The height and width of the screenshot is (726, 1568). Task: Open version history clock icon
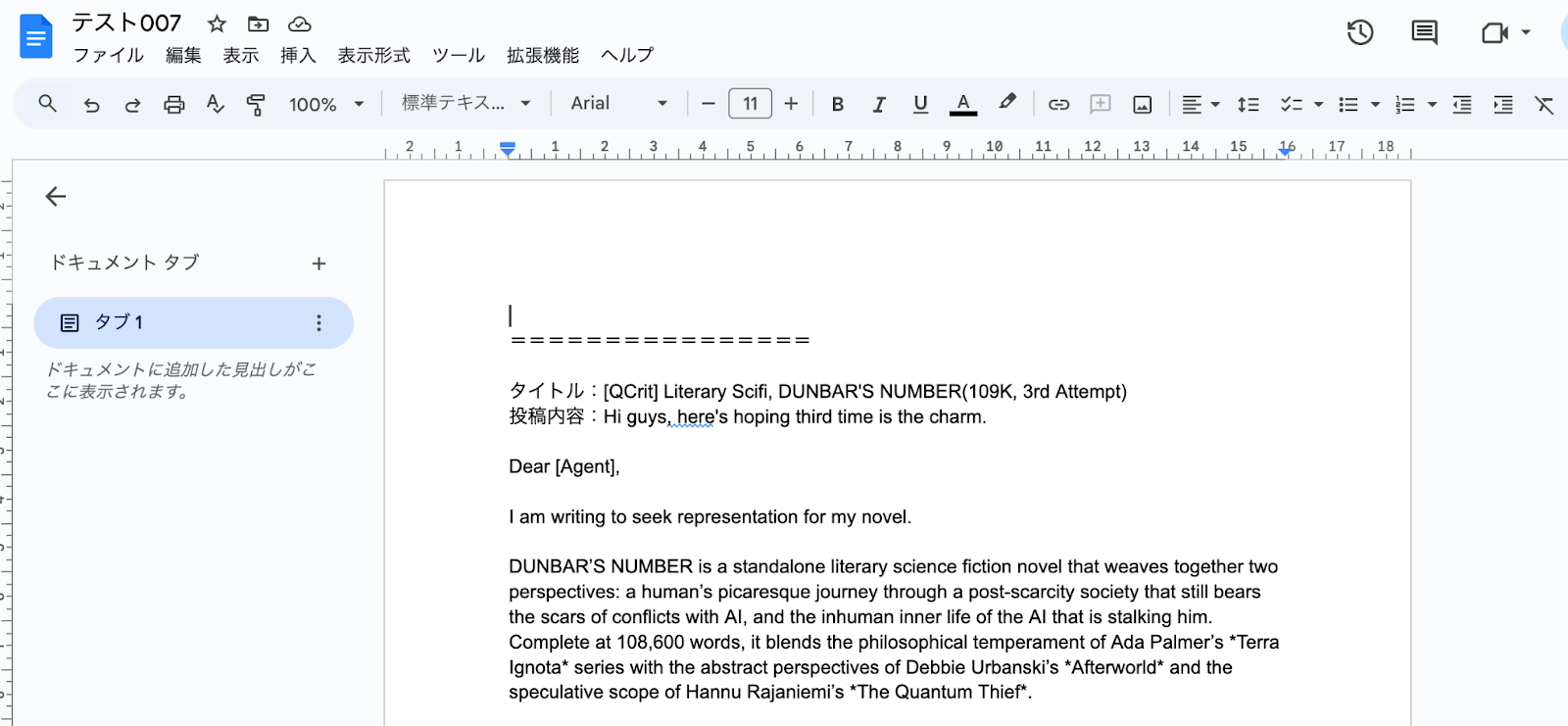tap(1359, 32)
